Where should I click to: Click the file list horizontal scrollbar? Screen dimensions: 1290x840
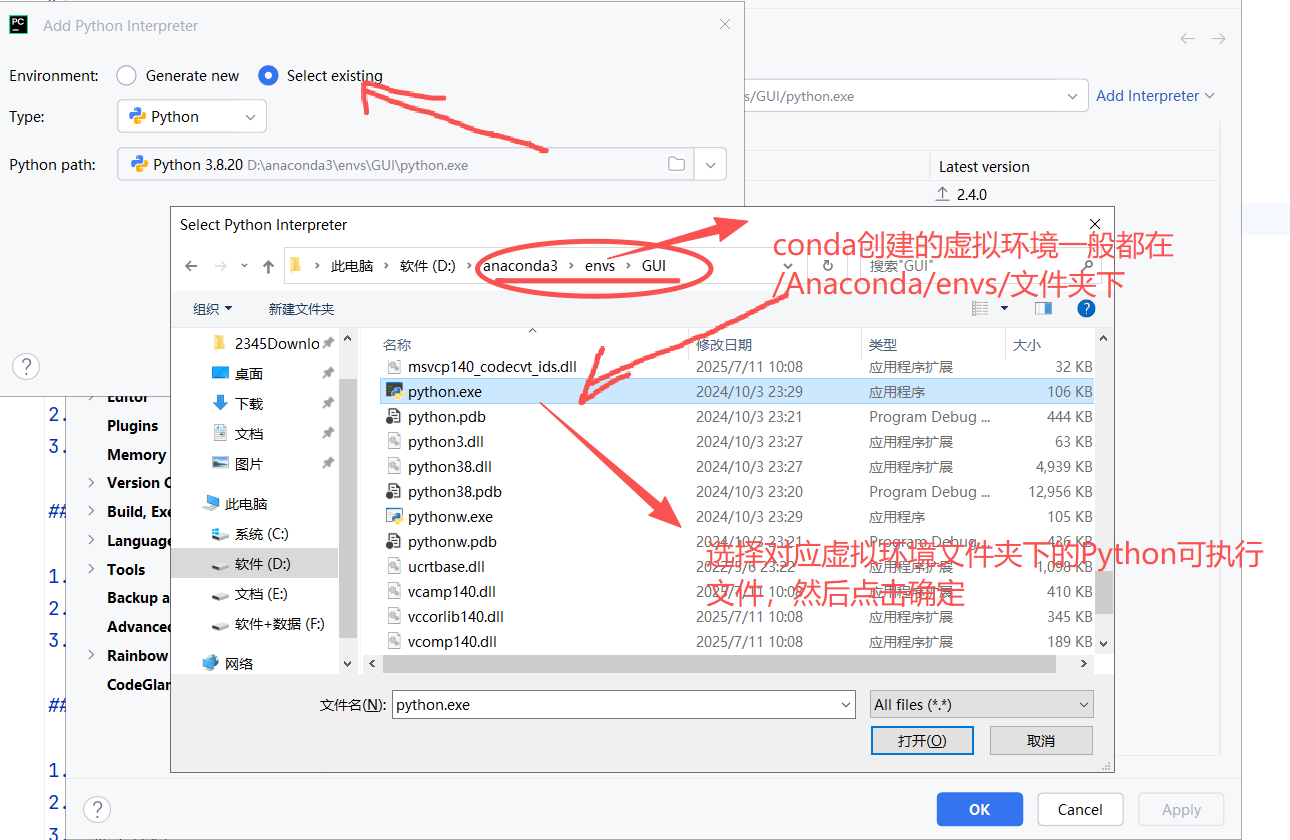click(720, 664)
